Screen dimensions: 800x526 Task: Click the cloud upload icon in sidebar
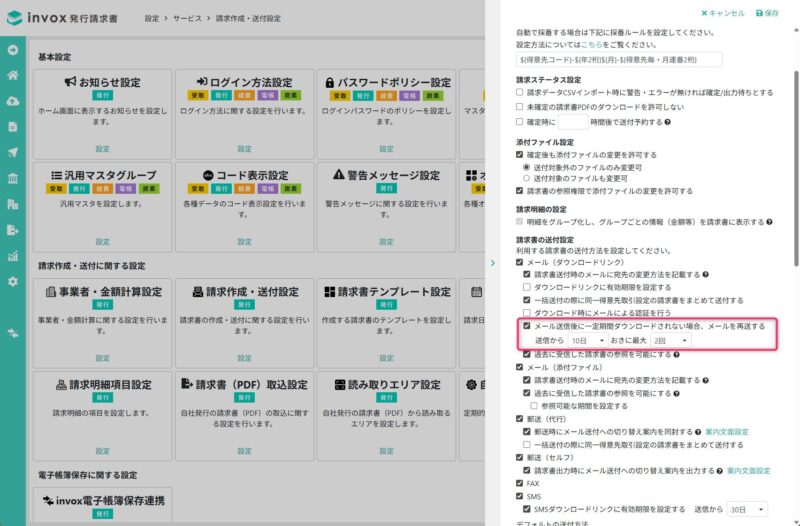click(13, 101)
